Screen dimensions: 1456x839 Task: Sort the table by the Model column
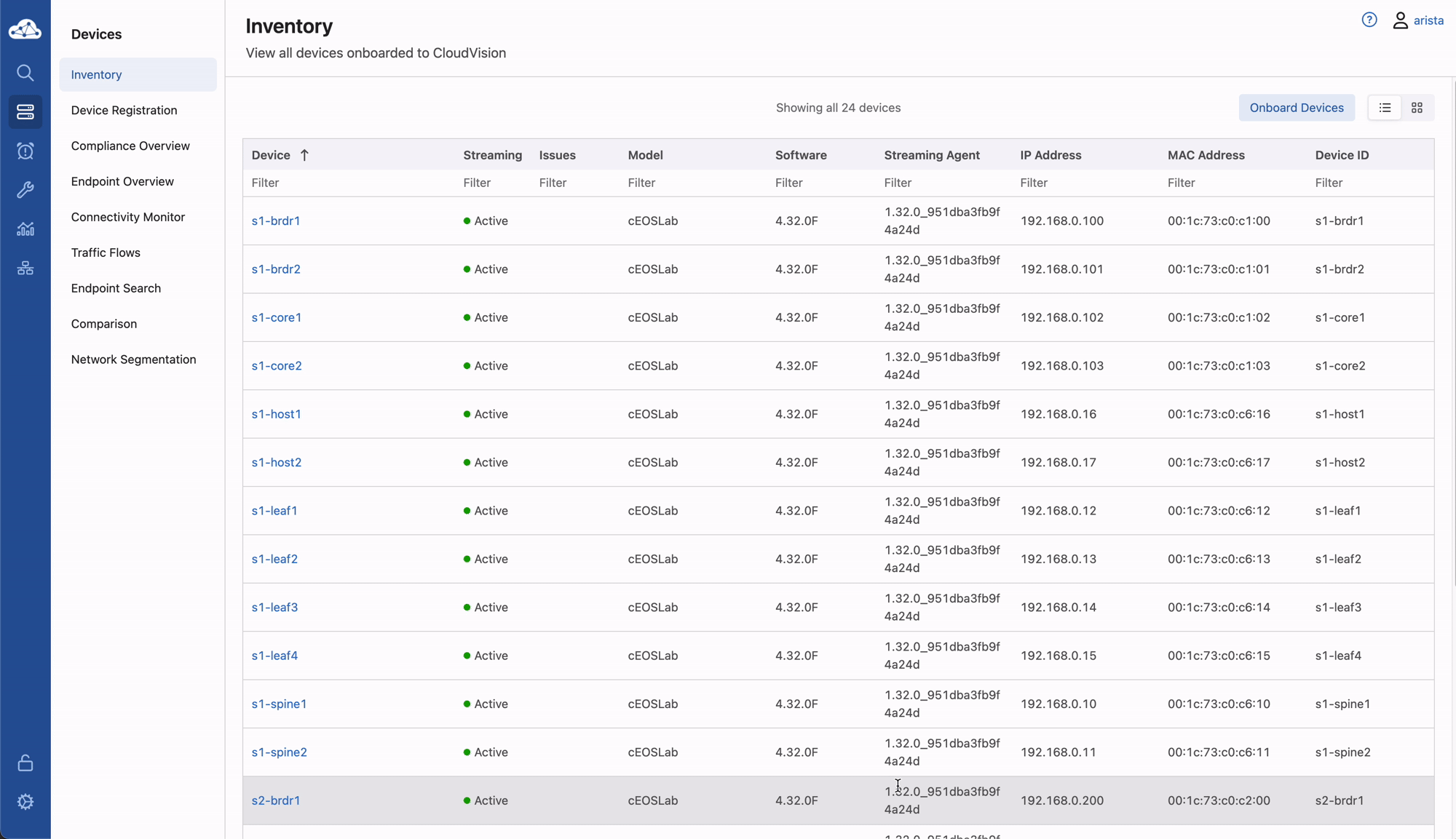[645, 155]
